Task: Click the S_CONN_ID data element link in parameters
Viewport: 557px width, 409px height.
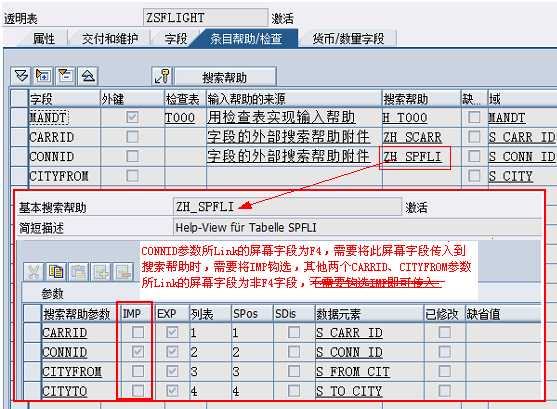Action: click(349, 352)
